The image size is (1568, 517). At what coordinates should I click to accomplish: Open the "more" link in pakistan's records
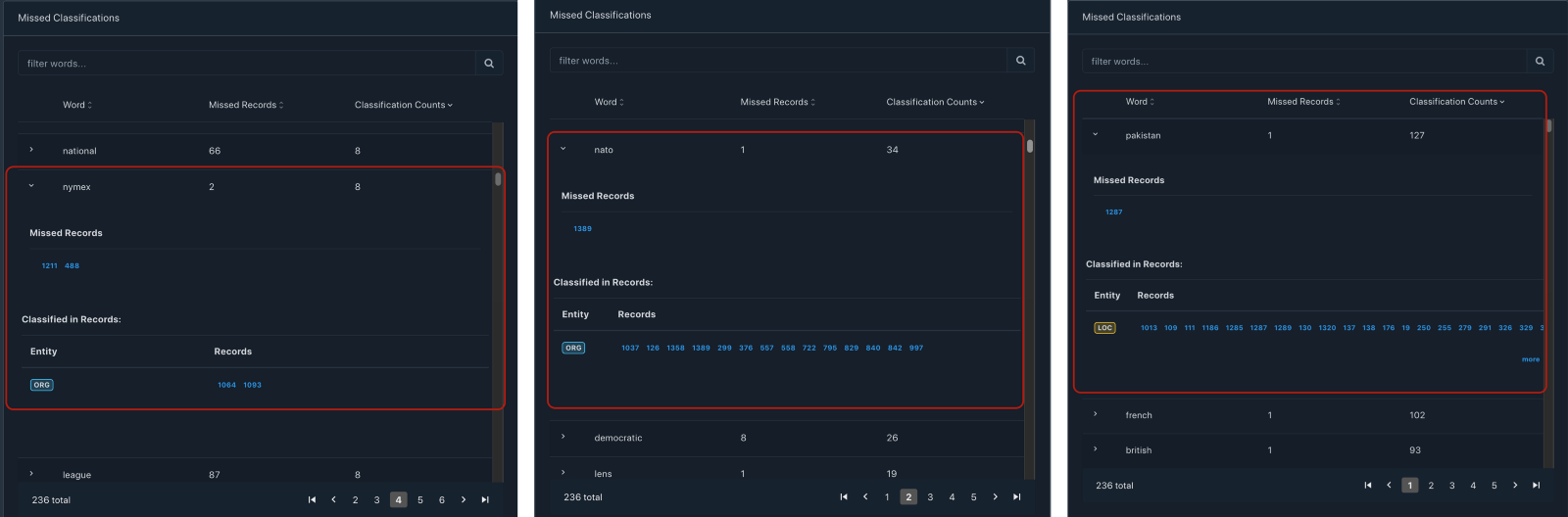(1530, 359)
